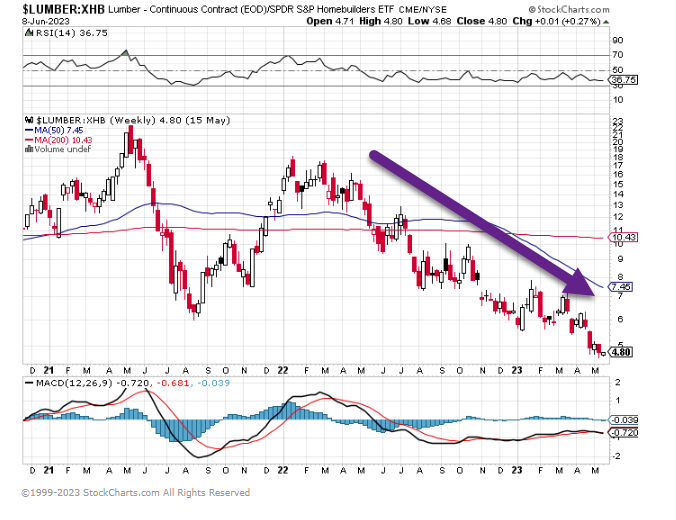676x520 pixels.
Task: Click the RSI(14) 36.75 label
Action: pos(72,33)
